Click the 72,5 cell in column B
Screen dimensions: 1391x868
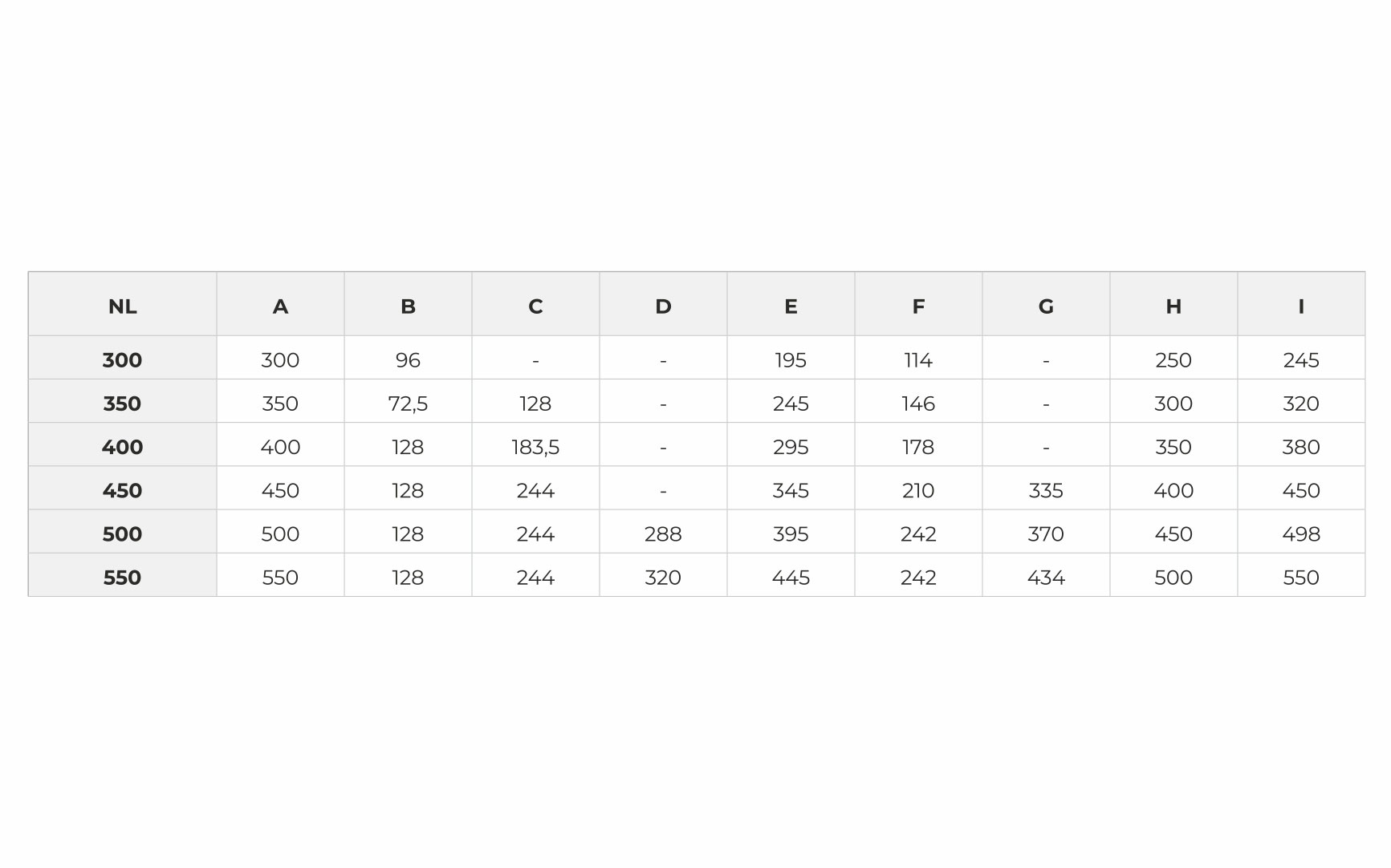[408, 403]
